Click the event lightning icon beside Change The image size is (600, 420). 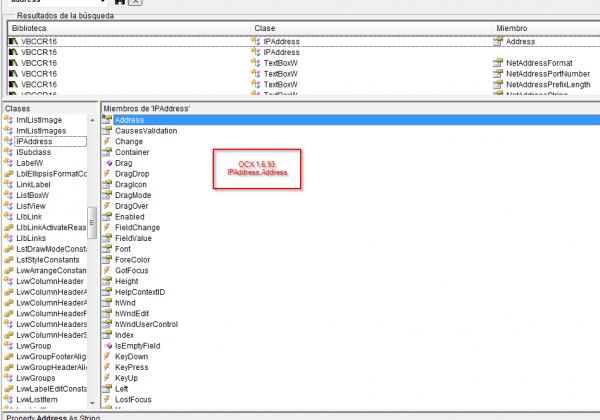107,141
